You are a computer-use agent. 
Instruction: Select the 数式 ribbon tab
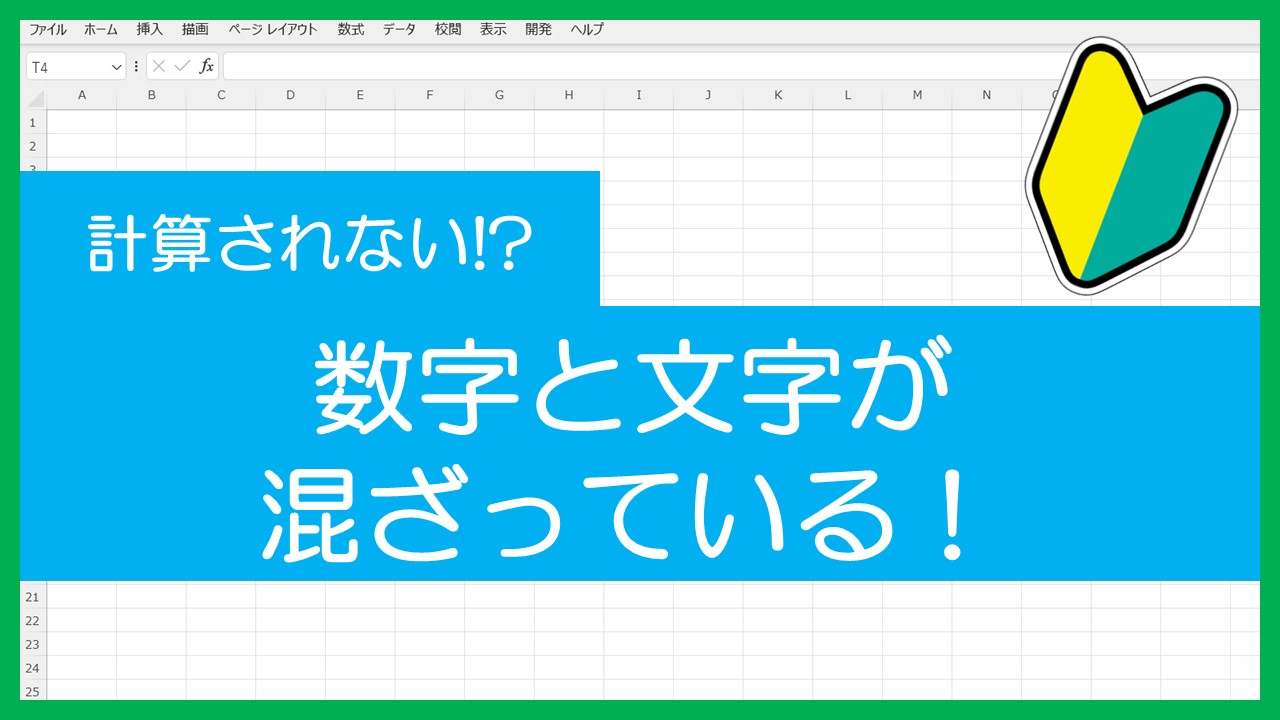coord(351,29)
